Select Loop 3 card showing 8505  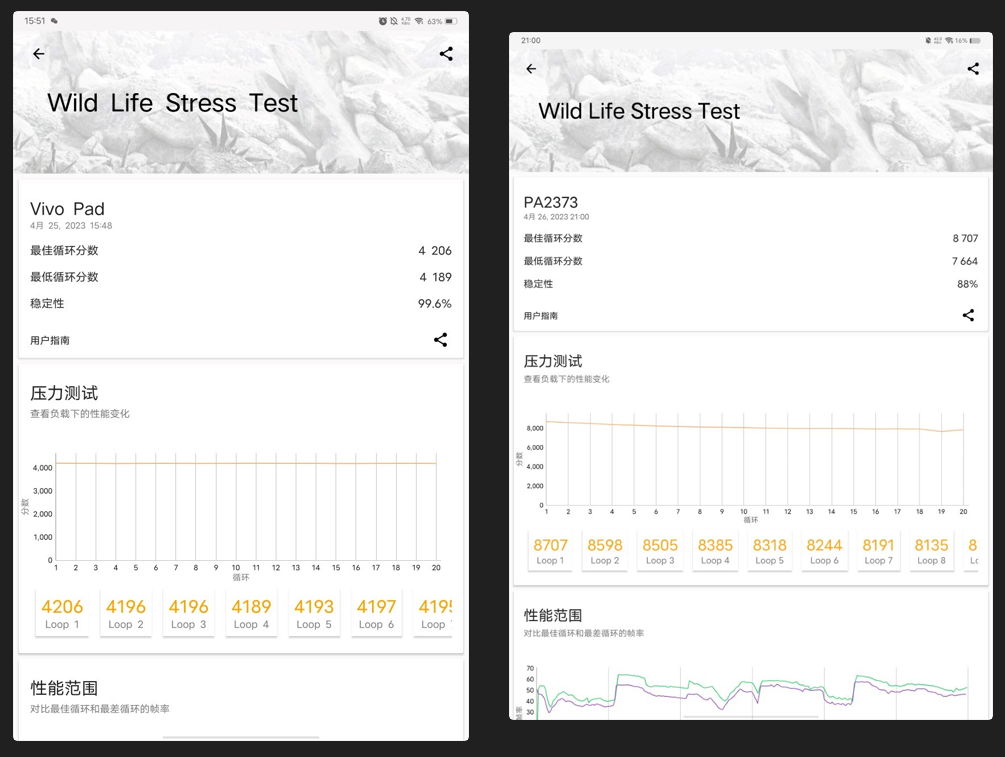660,551
